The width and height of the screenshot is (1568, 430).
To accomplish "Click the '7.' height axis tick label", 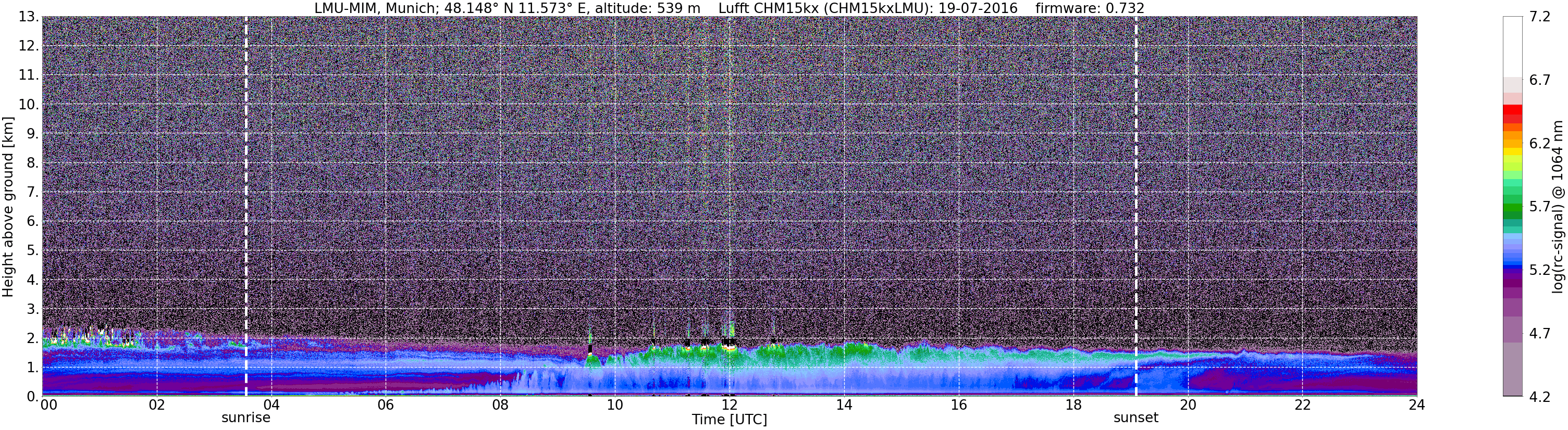I will coord(33,192).
